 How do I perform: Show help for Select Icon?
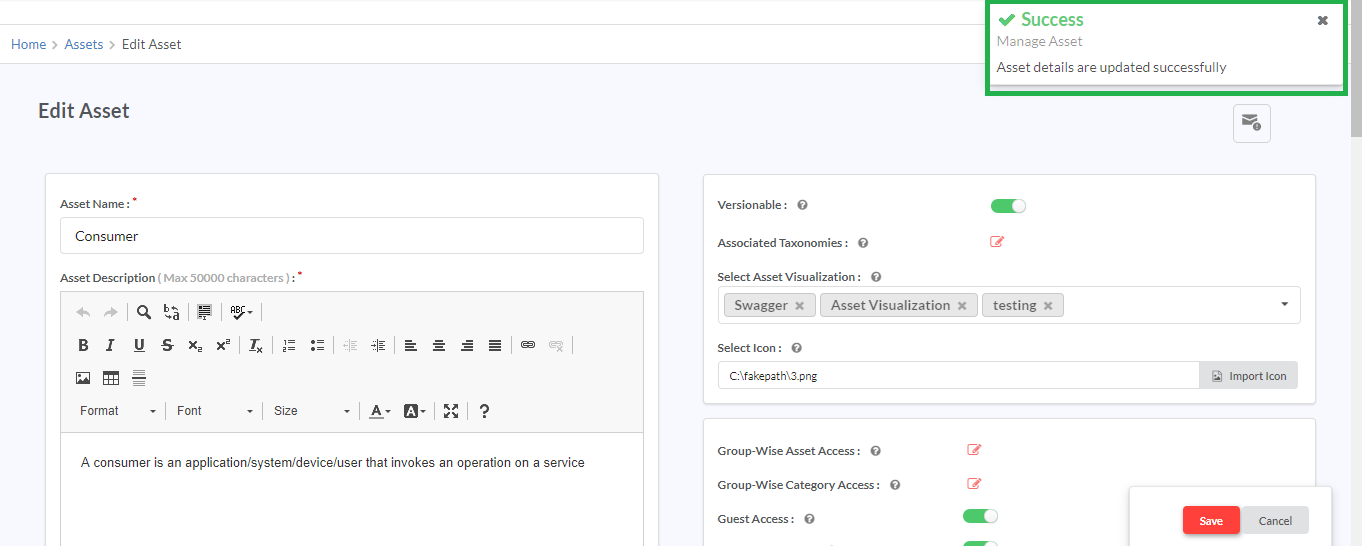pos(796,348)
